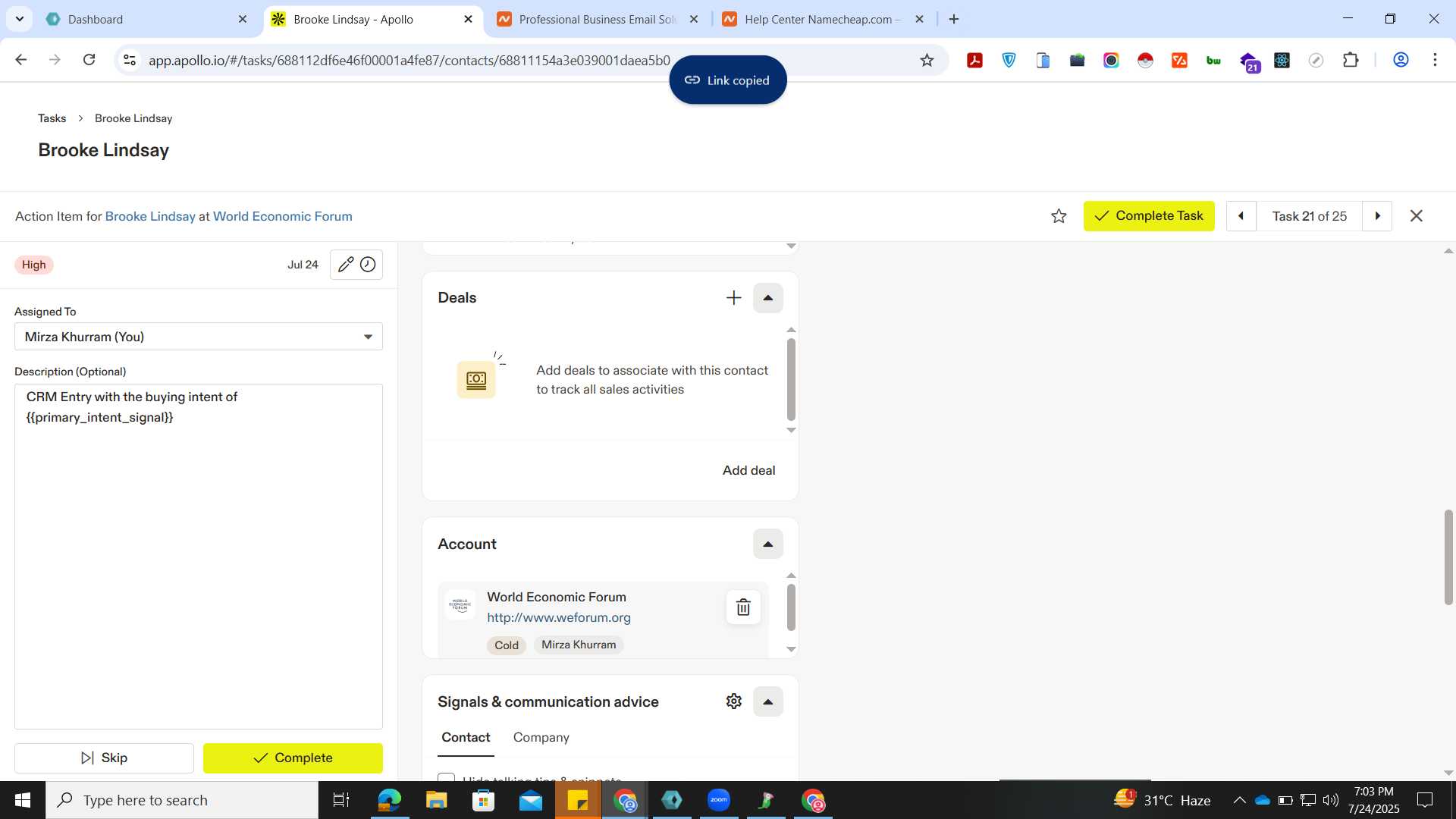Click scroll down arrow in Account panel
Image resolution: width=1456 pixels, height=819 pixels.
[791, 649]
